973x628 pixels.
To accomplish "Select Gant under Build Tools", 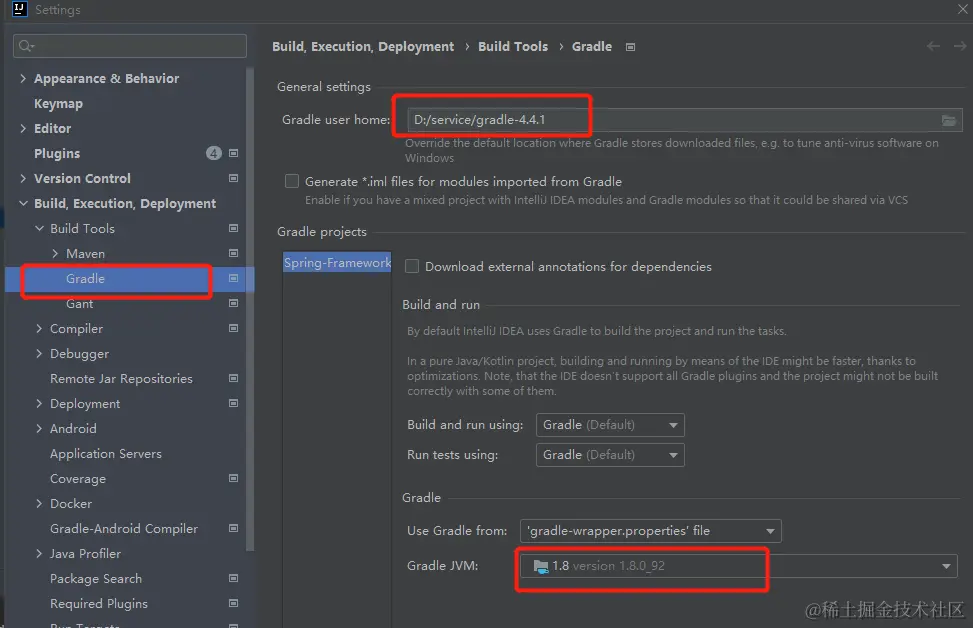I will (79, 303).
